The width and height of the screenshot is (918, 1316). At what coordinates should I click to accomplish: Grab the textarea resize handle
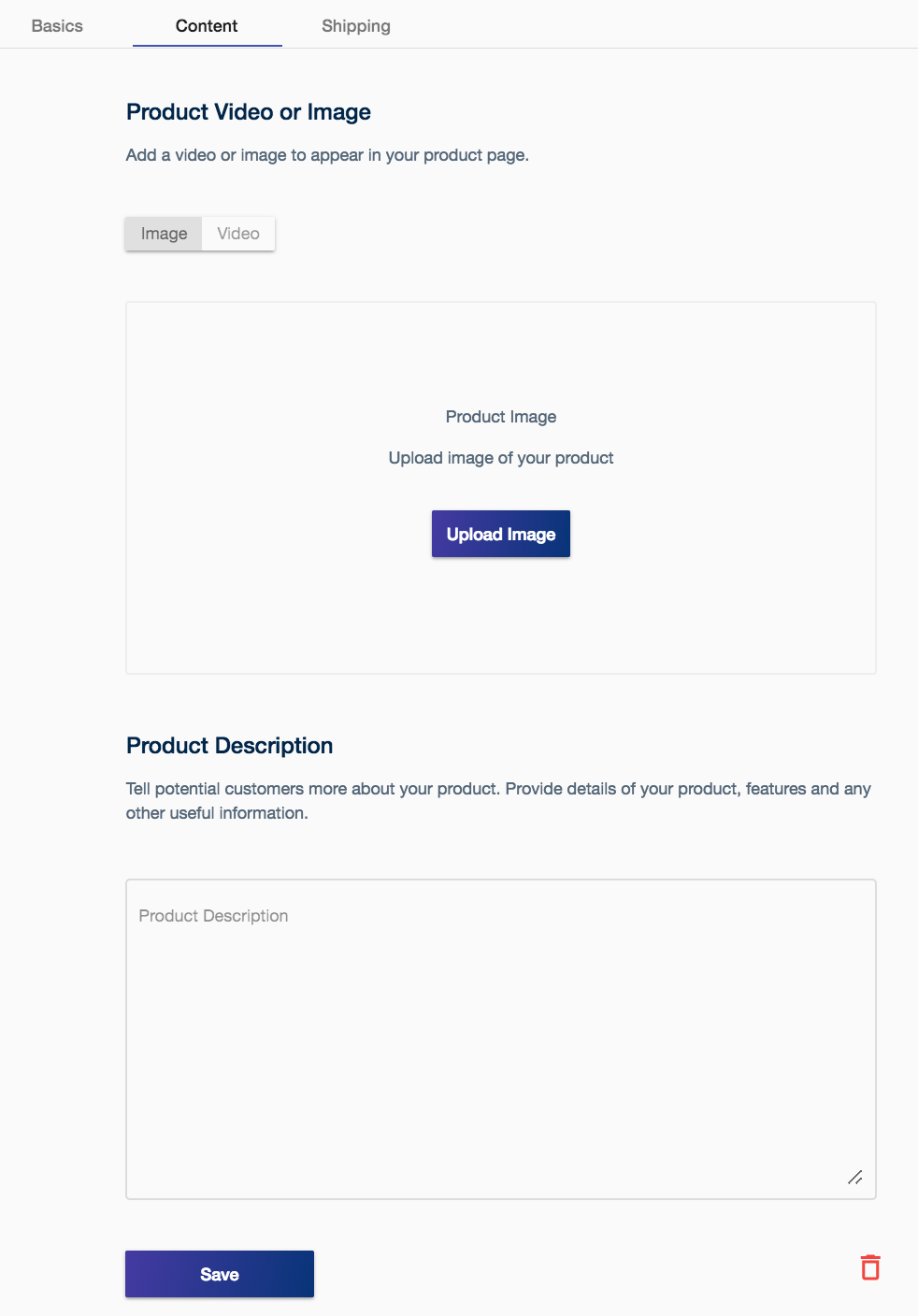(854, 1178)
